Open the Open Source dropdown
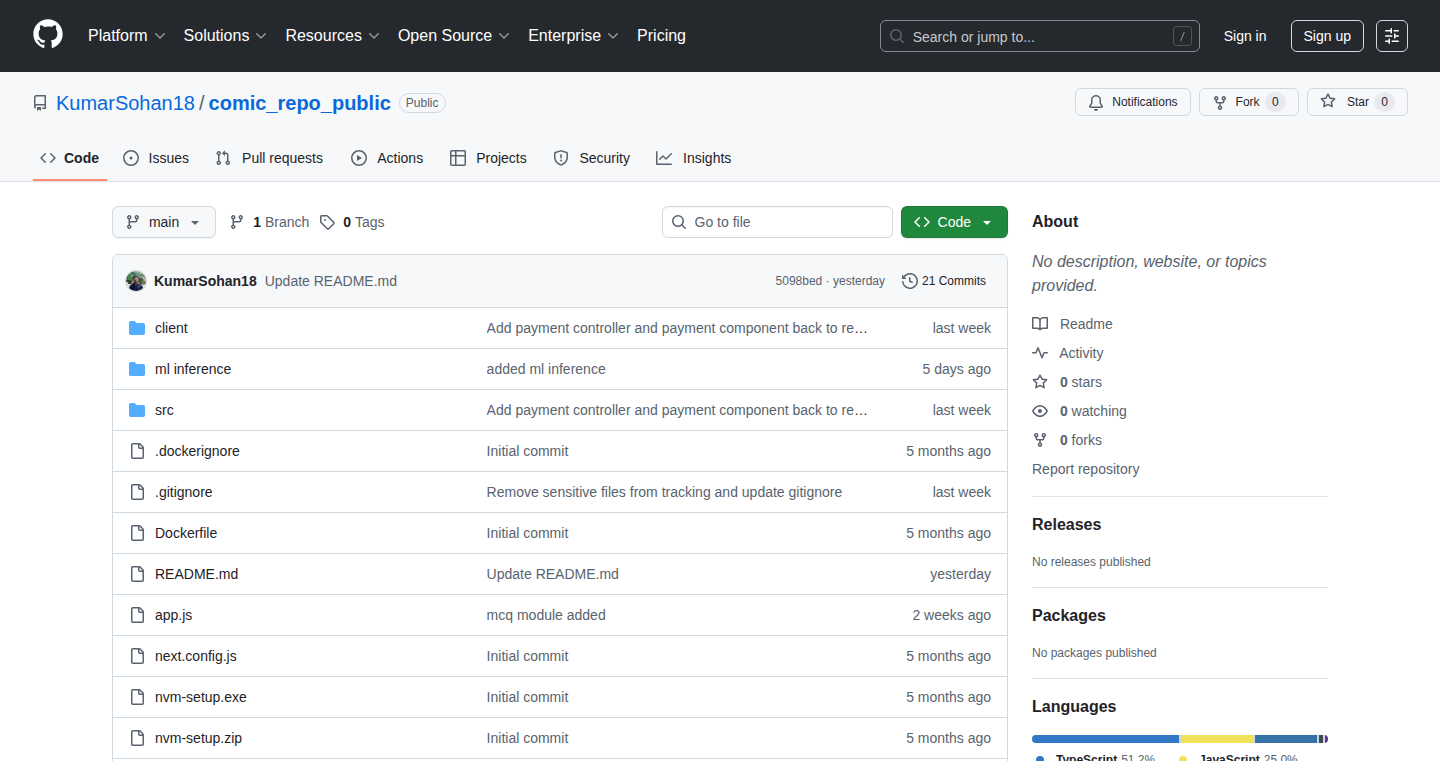The width and height of the screenshot is (1440, 761). [x=454, y=36]
